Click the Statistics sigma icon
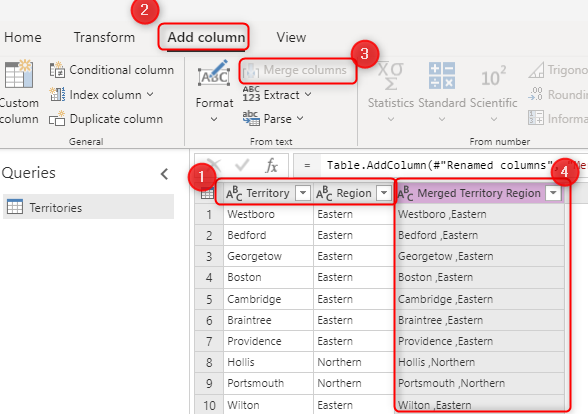588x414 pixels. coord(390,76)
